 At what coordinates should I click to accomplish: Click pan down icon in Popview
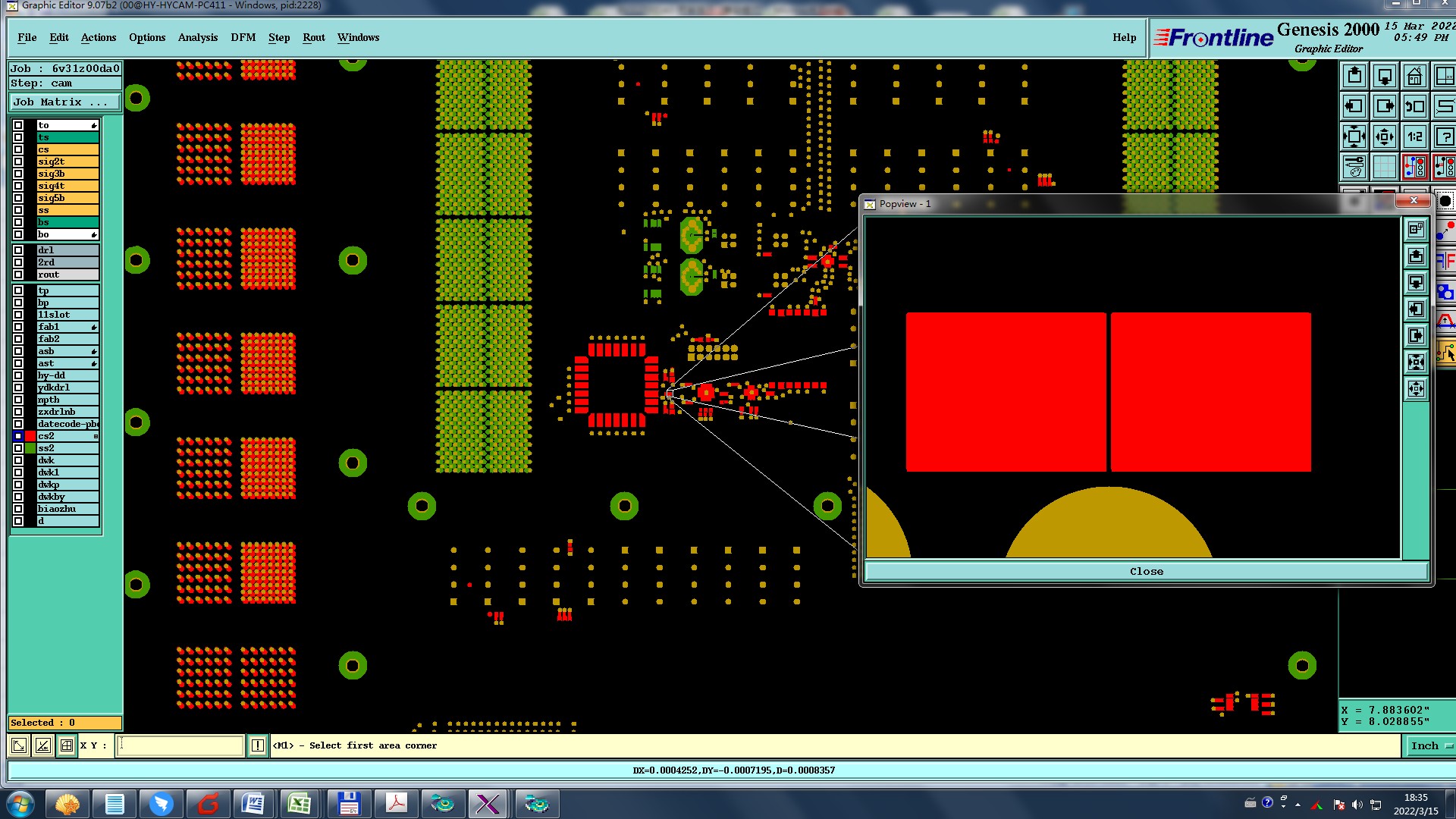pyautogui.click(x=1416, y=283)
